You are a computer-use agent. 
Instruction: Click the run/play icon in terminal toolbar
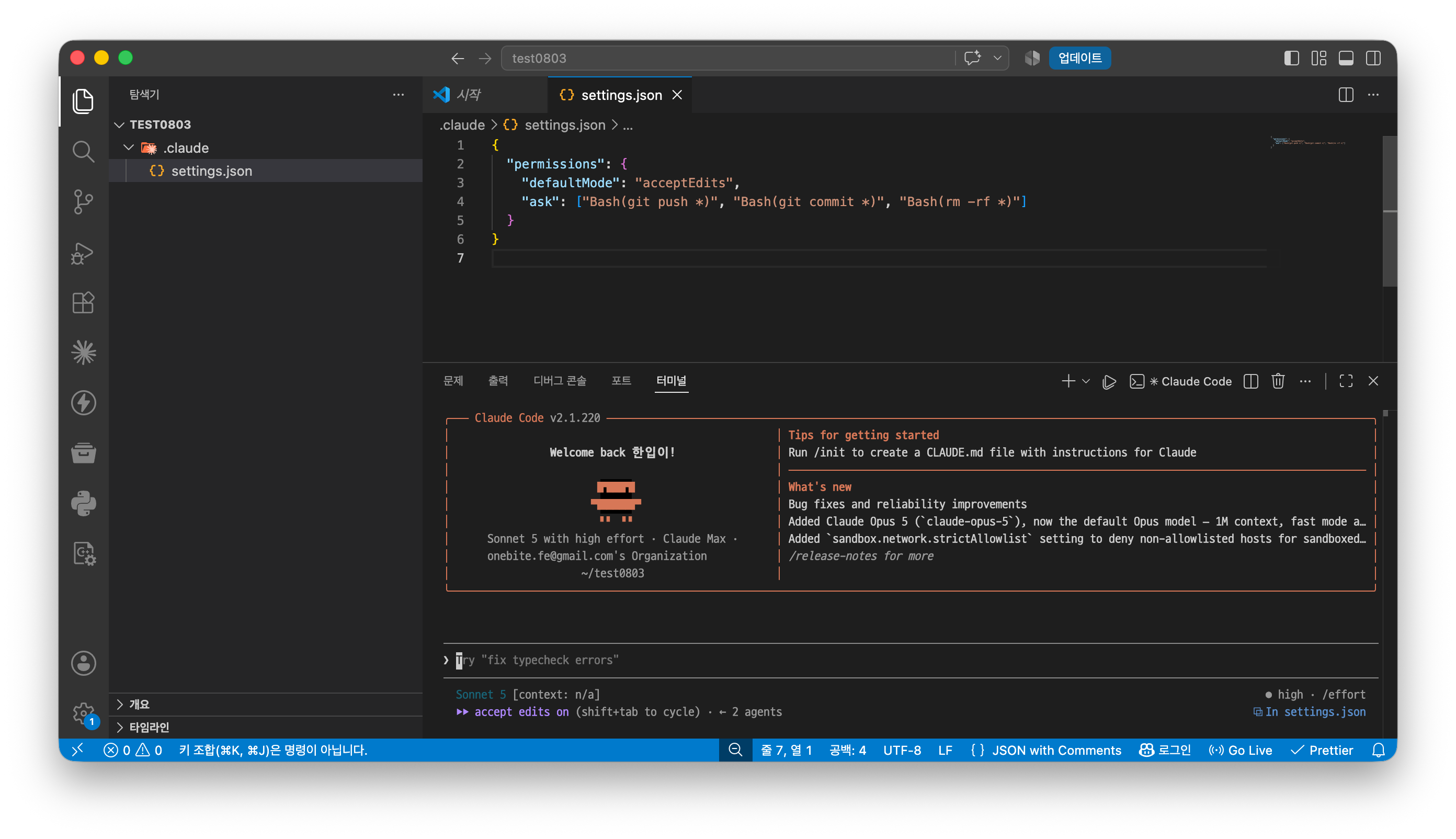[1109, 381]
